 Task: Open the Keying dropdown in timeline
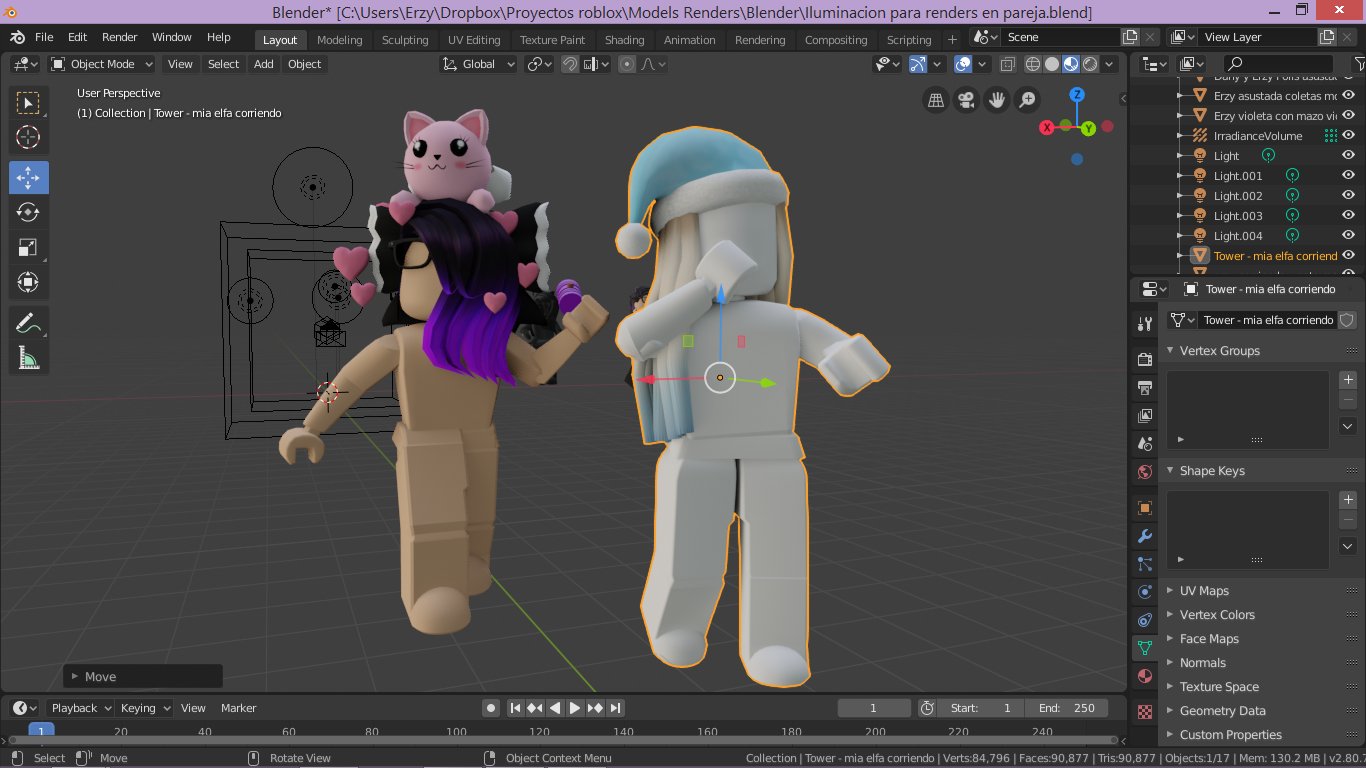tap(145, 708)
